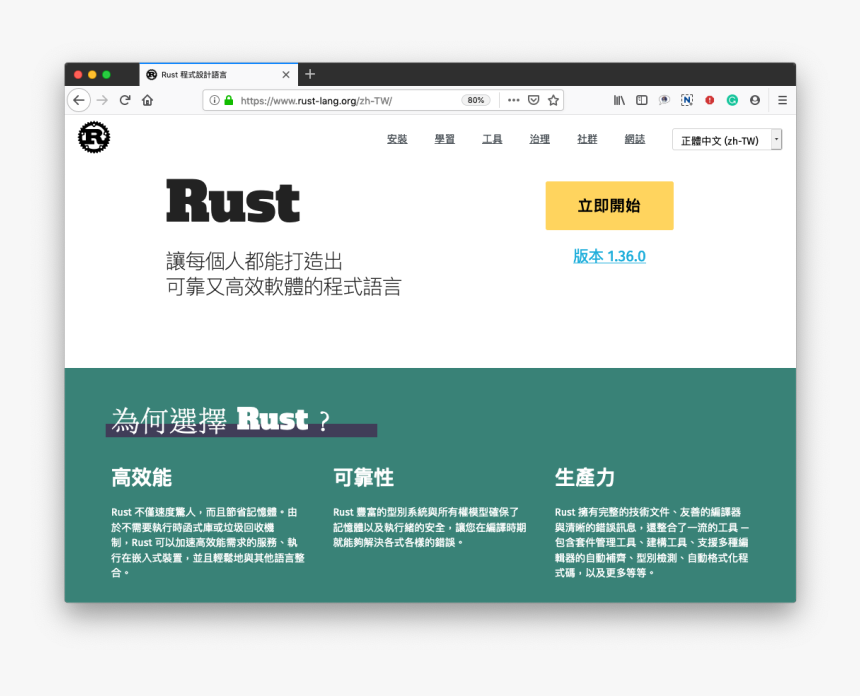Viewport: 860px width, 696px height.
Task: Click the chat bubble extension icon
Action: (x=664, y=100)
